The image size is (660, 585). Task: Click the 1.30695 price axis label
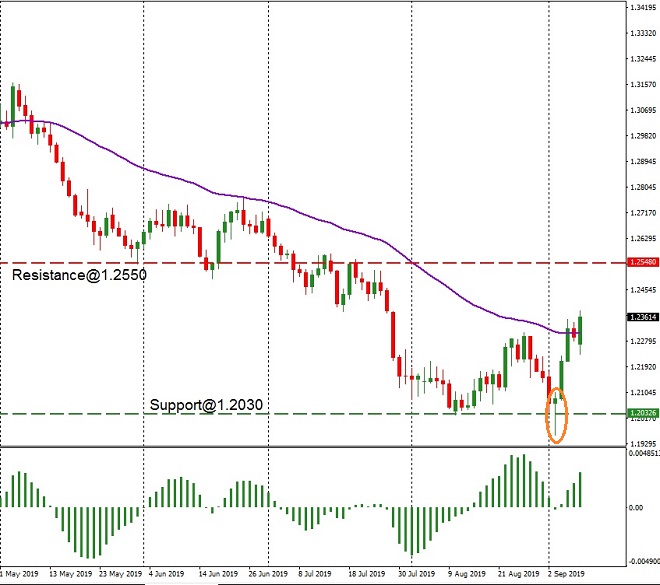point(643,110)
